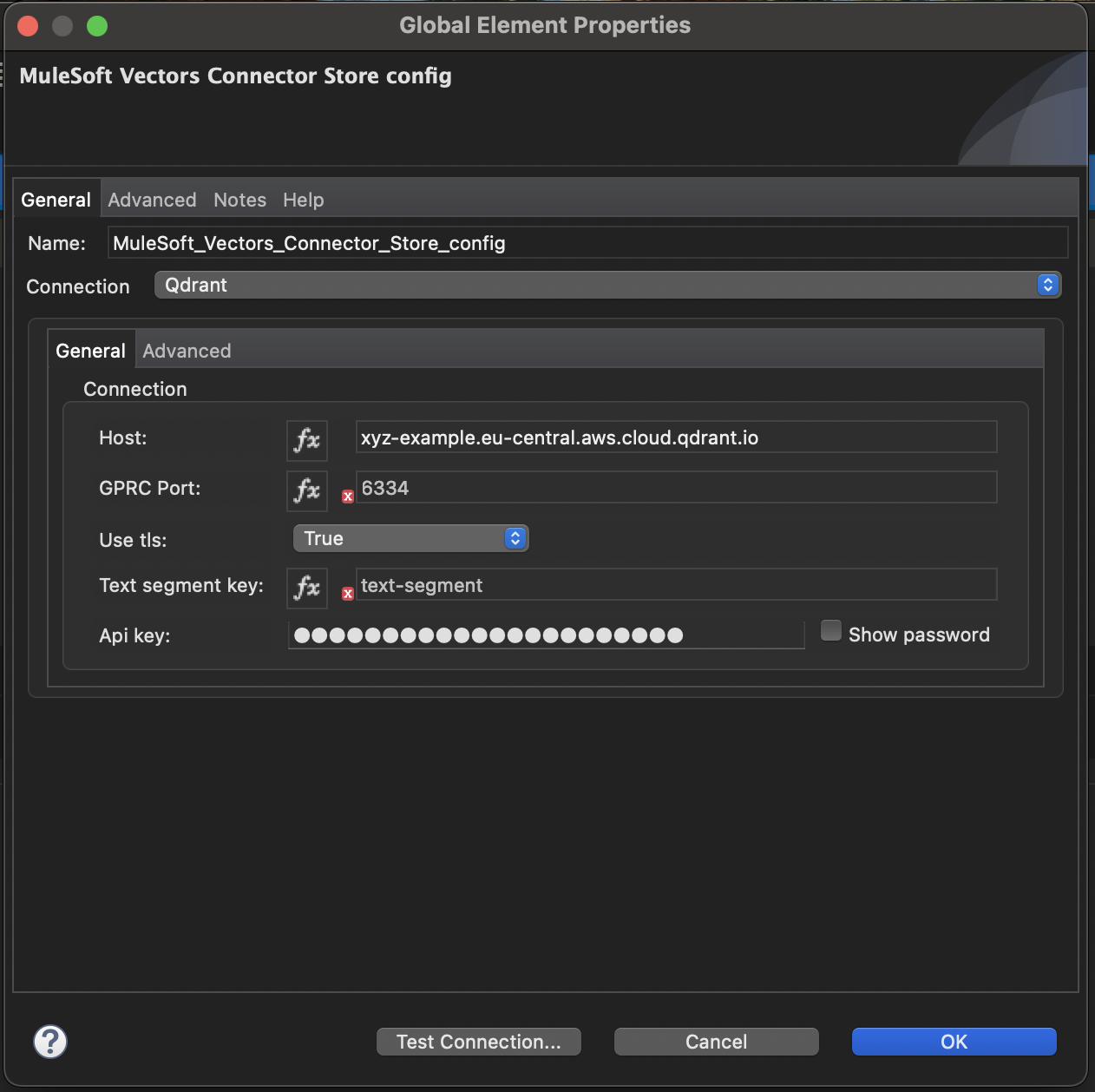This screenshot has height=1092, width=1095.
Task: Click the red error badge on Text segment key
Action: (x=347, y=594)
